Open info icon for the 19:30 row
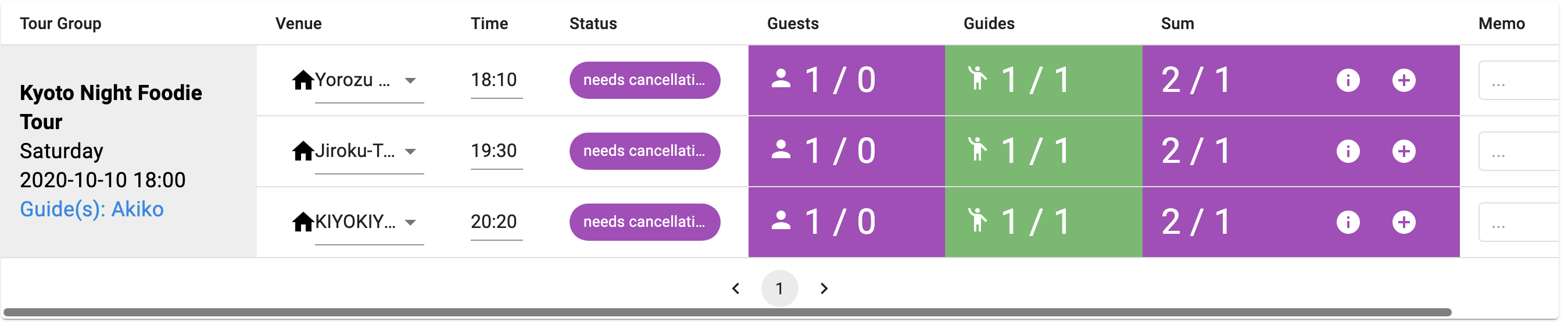 1347,151
